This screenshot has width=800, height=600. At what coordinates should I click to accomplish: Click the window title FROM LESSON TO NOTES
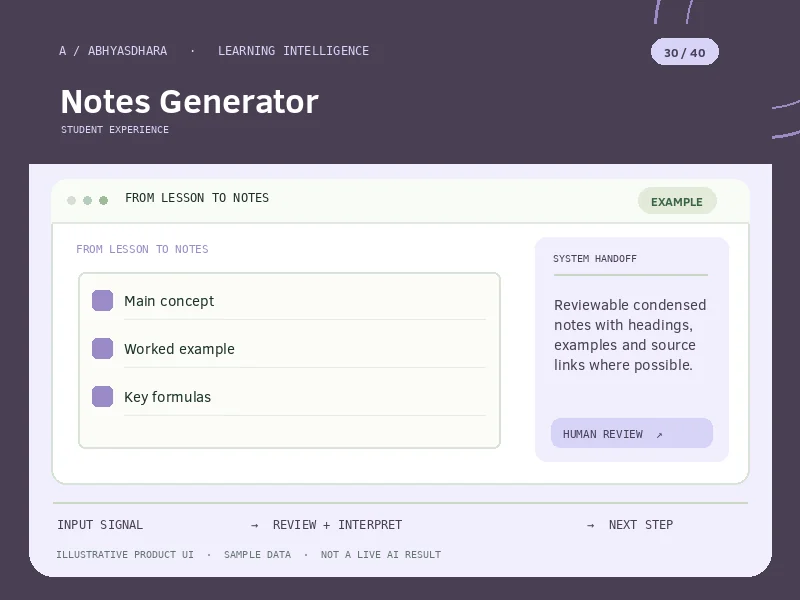pyautogui.click(x=197, y=198)
